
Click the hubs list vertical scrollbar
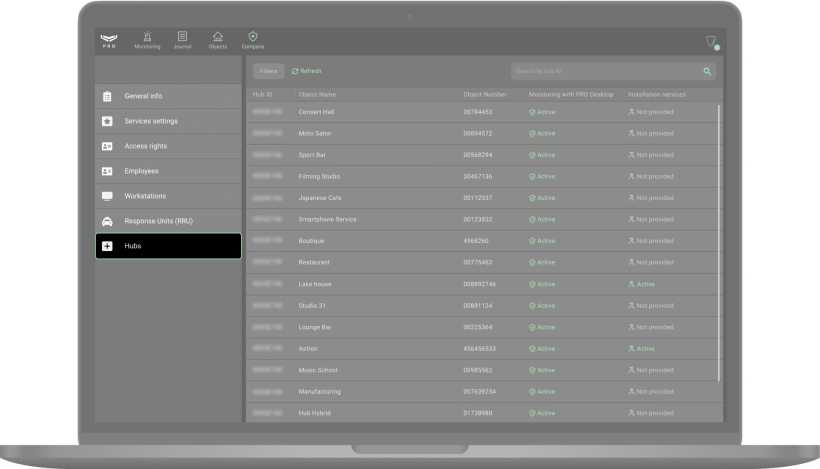(718, 240)
